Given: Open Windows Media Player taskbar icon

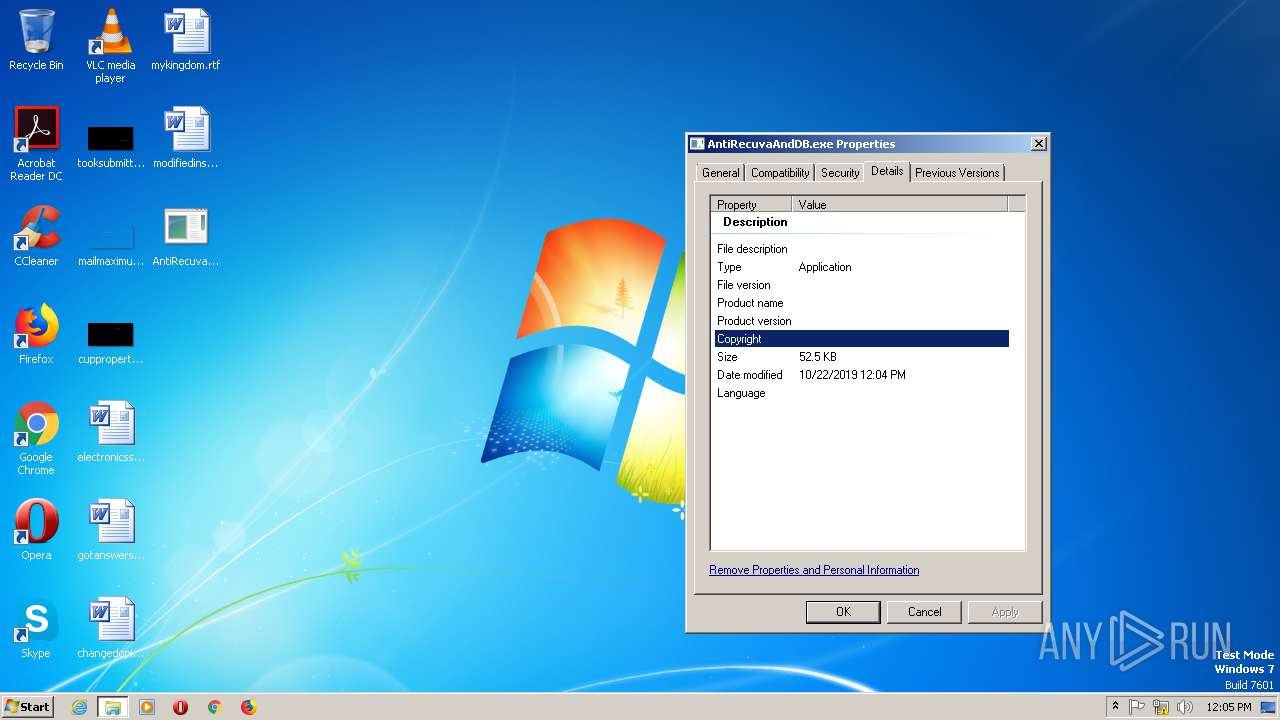Looking at the screenshot, I should pos(147,707).
